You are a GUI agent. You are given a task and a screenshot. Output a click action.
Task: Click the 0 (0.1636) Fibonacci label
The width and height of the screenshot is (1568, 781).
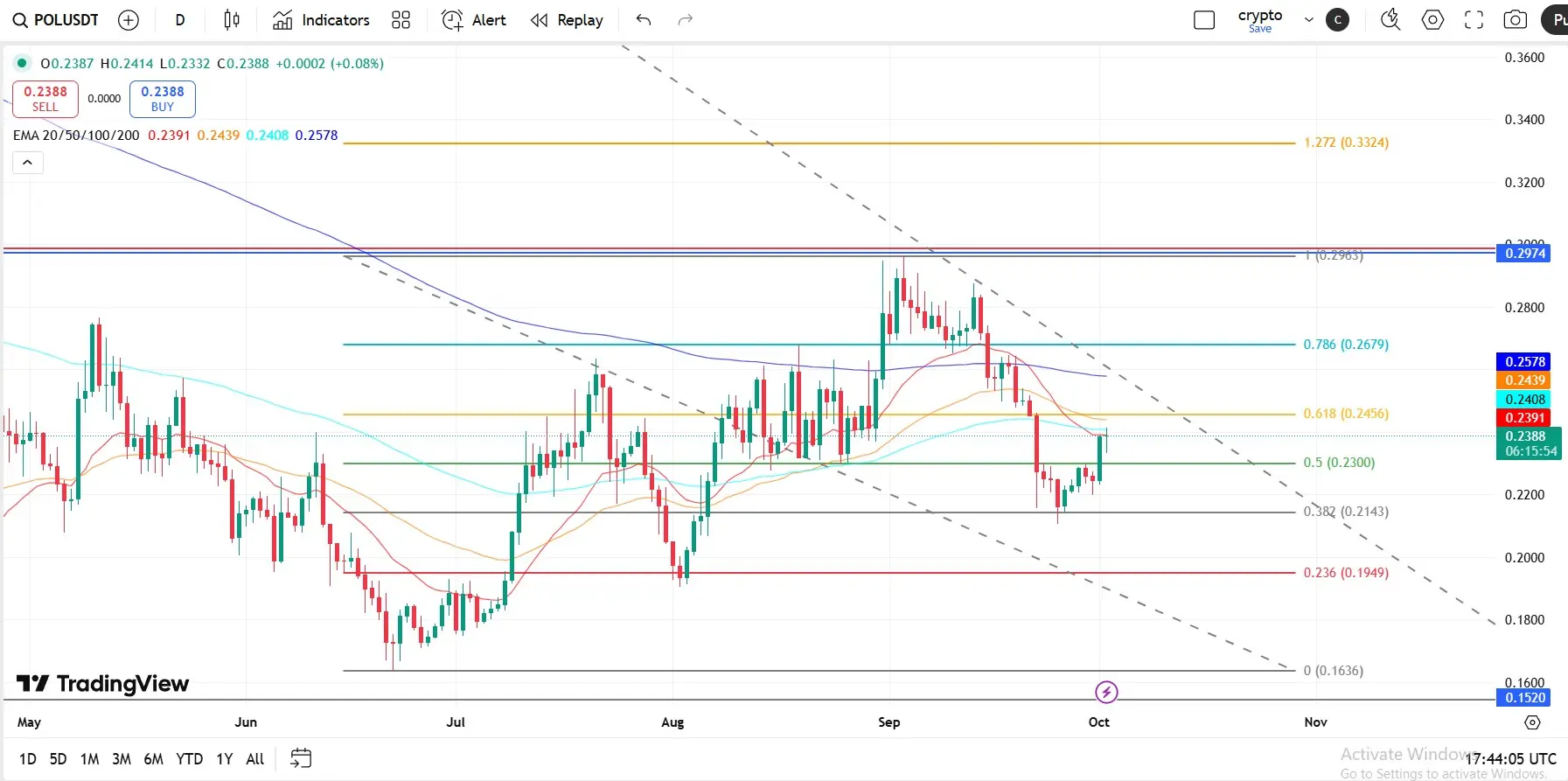1334,671
